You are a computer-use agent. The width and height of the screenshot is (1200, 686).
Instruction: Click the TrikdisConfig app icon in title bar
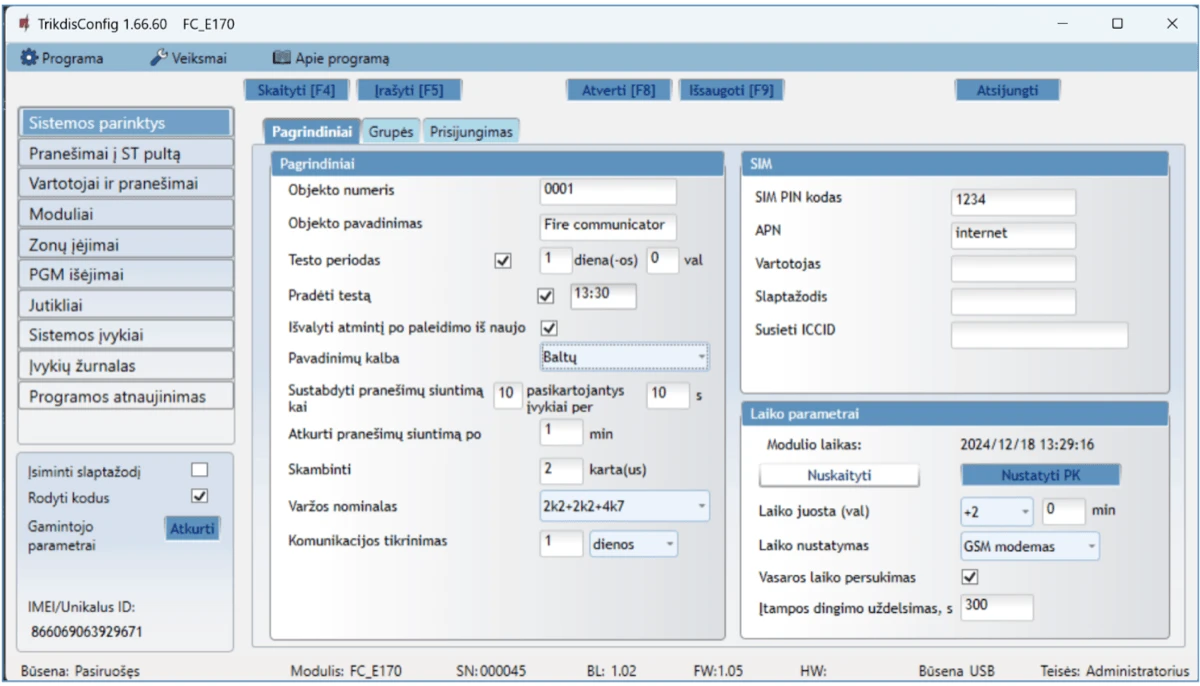24,24
